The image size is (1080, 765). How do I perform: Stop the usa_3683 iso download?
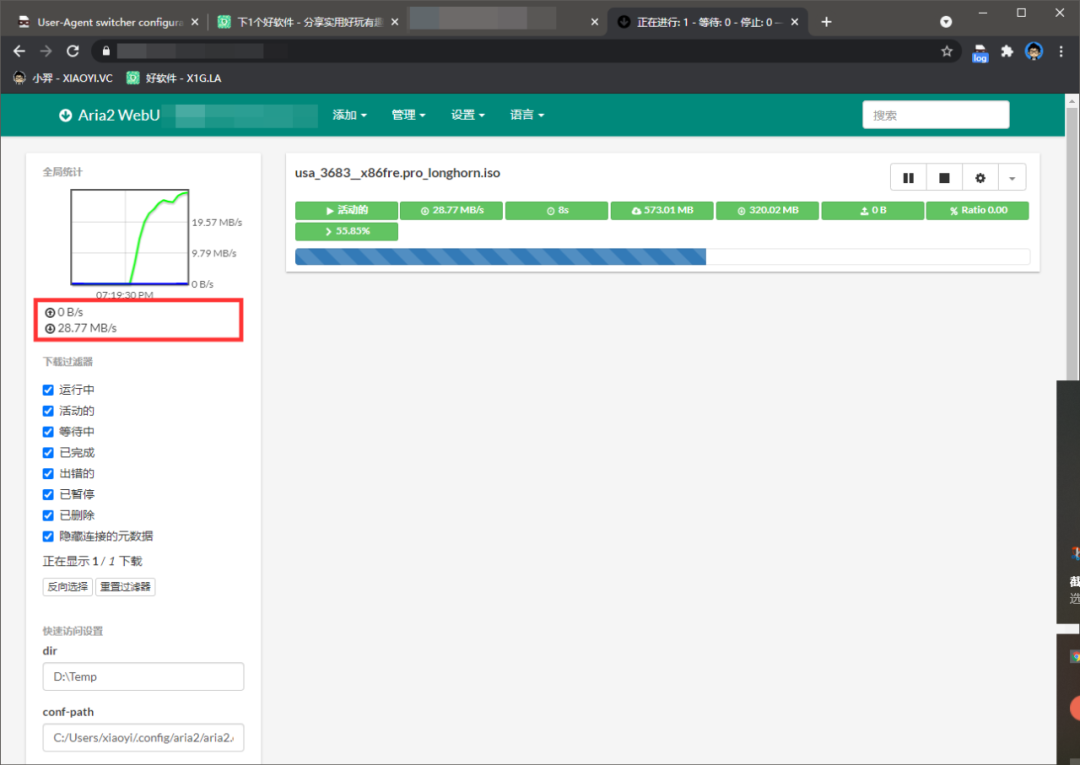click(x=944, y=178)
